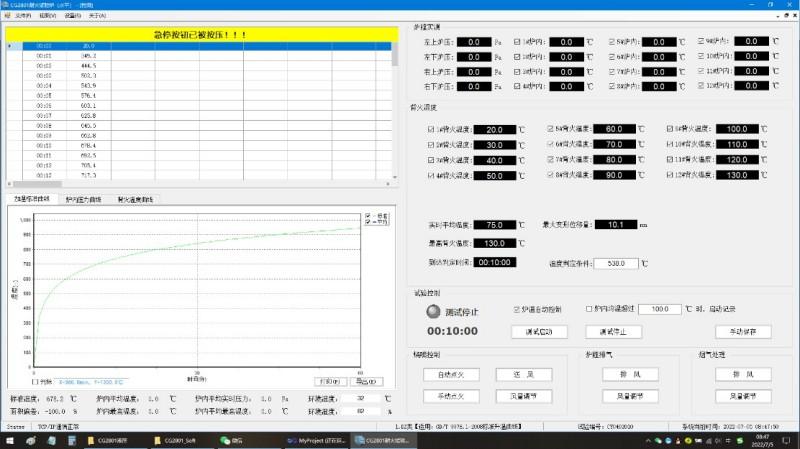
Task: Click the 测试启动 button
Action: click(x=539, y=332)
